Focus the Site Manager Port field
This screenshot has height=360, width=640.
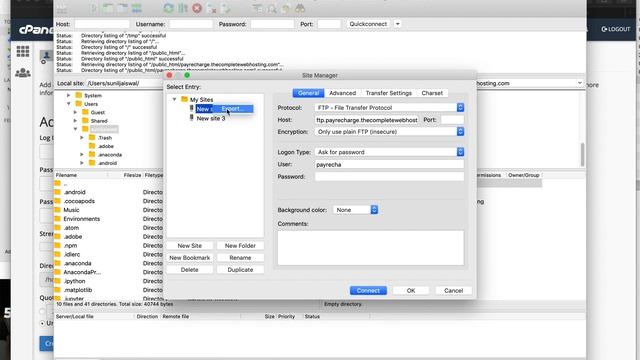point(452,120)
